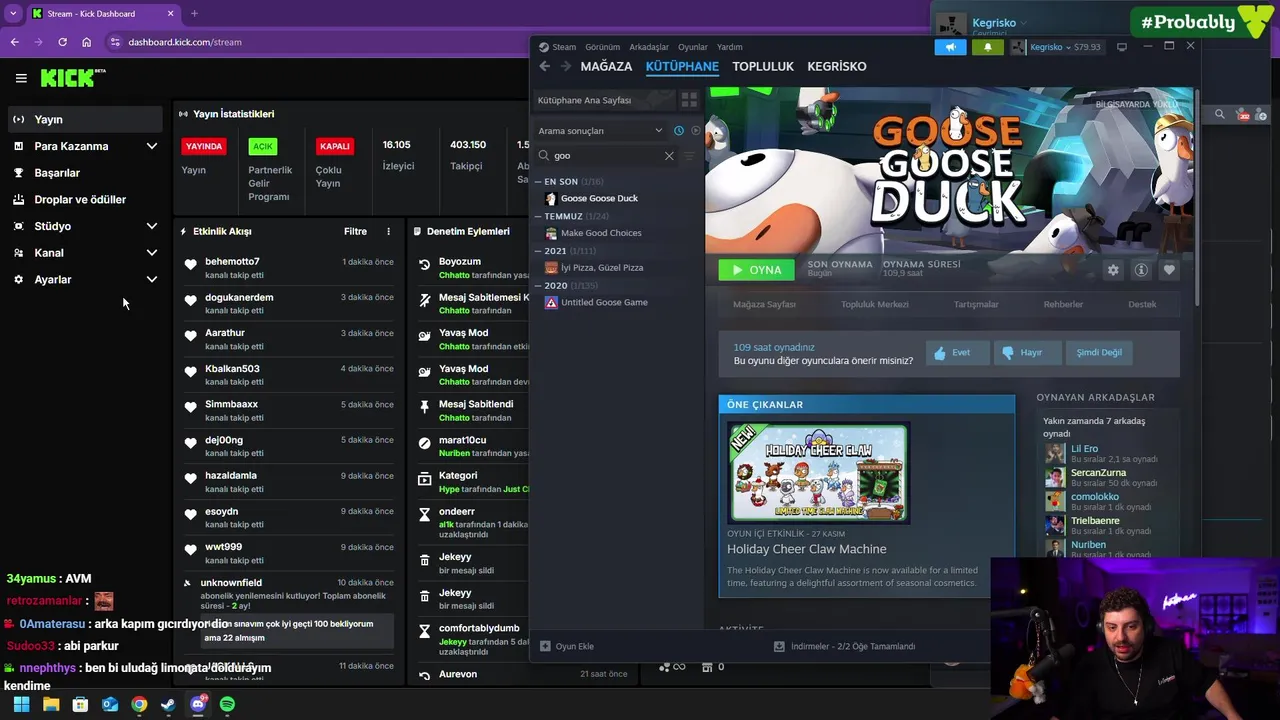This screenshot has width=1280, height=720.
Task: Sort library by recent clock icon
Action: pos(678,131)
